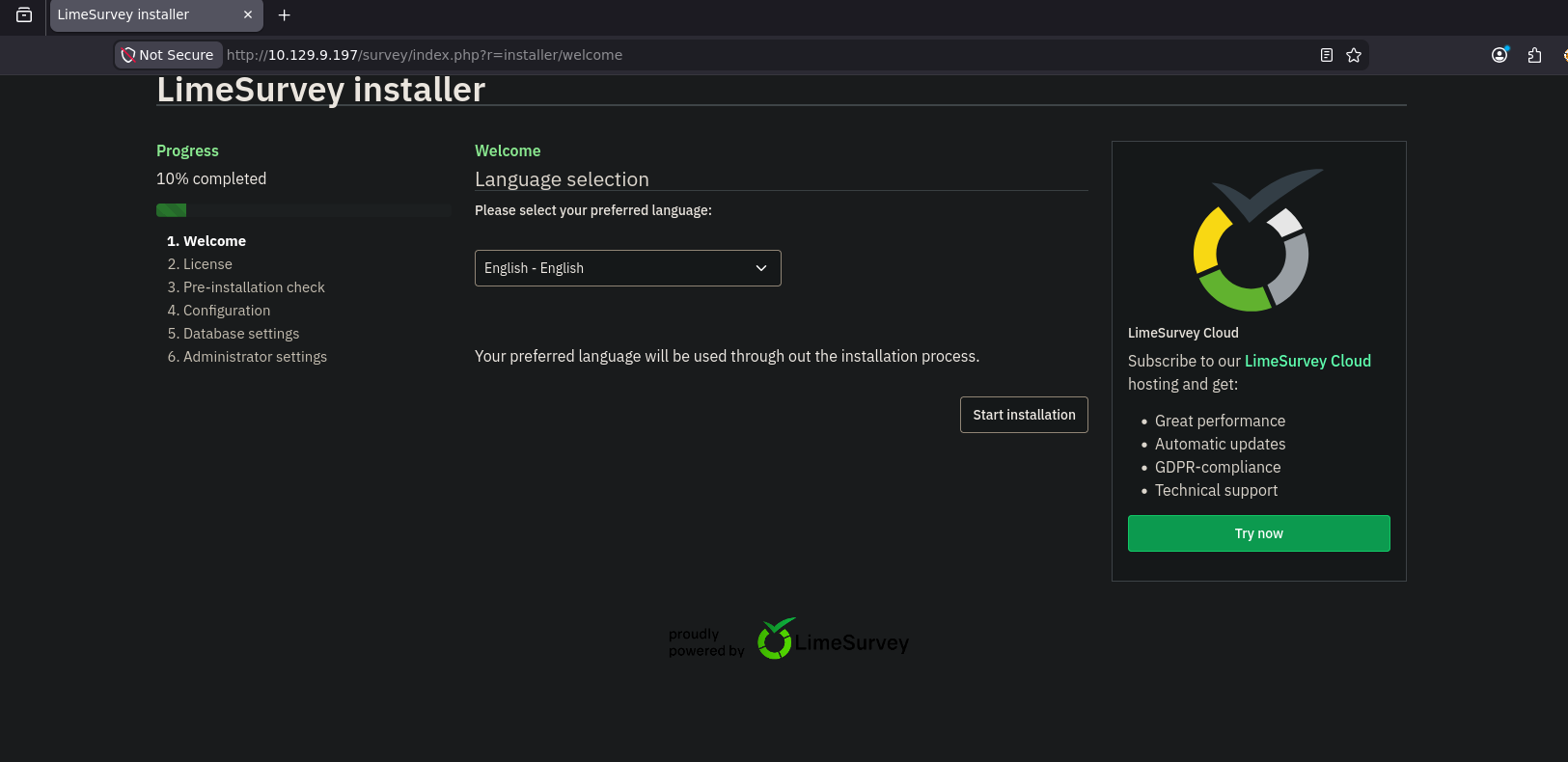Select step 6. Administrator settings

coord(247,357)
